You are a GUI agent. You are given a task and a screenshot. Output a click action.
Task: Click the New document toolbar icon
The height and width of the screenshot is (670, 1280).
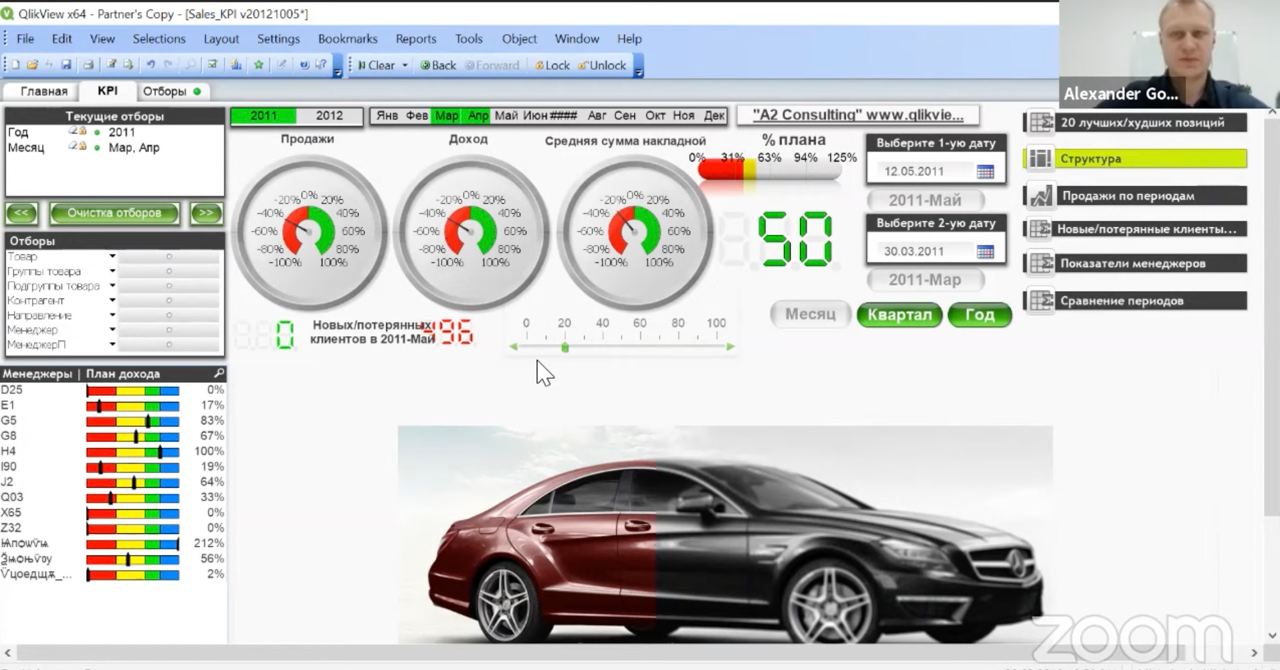pyautogui.click(x=15, y=65)
